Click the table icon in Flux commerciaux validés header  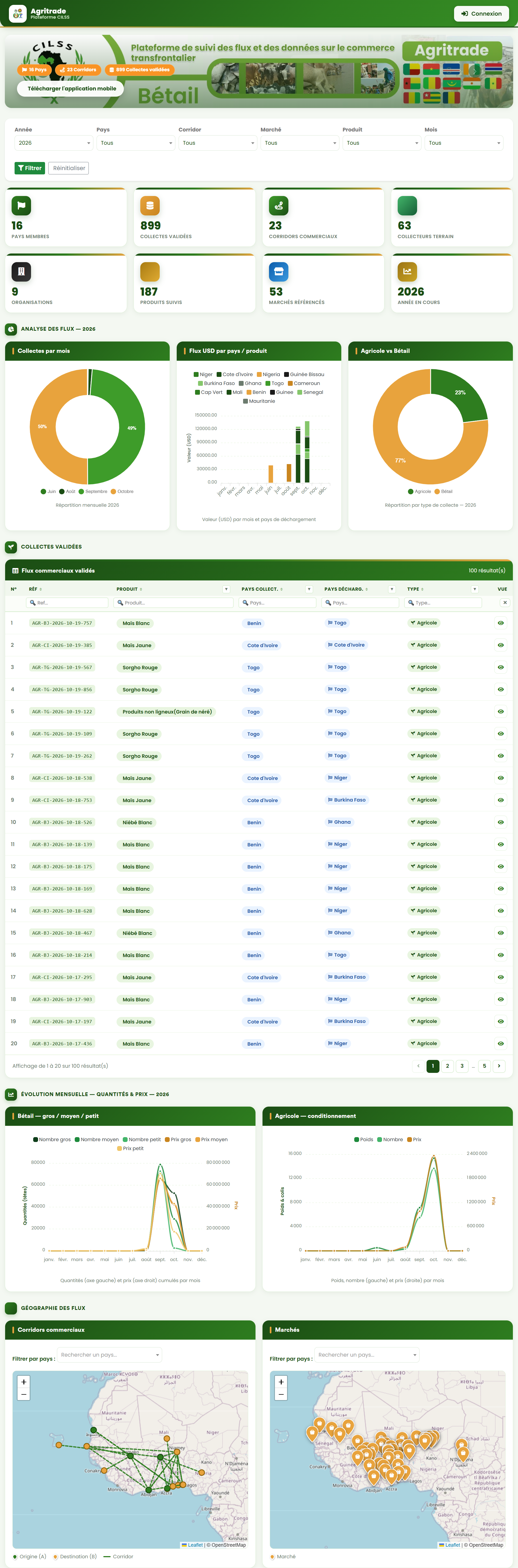[x=15, y=571]
